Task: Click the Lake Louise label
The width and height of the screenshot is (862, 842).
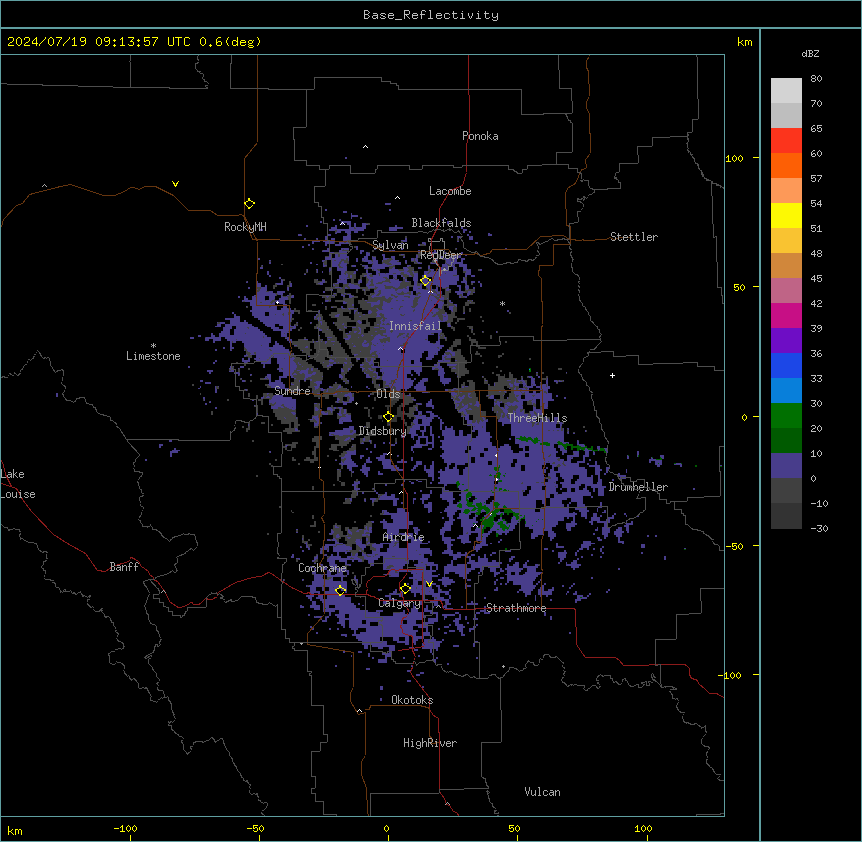Action: (x=17, y=484)
